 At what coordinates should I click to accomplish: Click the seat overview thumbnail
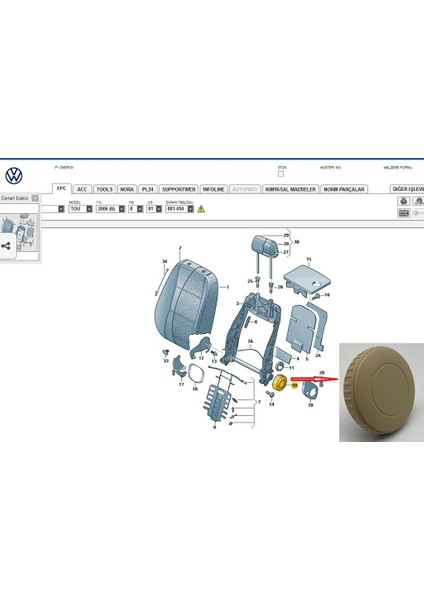coord(19,232)
